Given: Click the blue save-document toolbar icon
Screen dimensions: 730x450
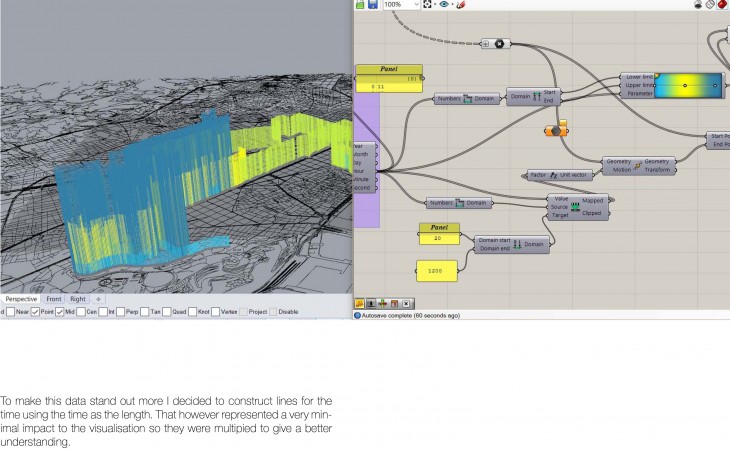Looking at the screenshot, I should pos(372,5).
